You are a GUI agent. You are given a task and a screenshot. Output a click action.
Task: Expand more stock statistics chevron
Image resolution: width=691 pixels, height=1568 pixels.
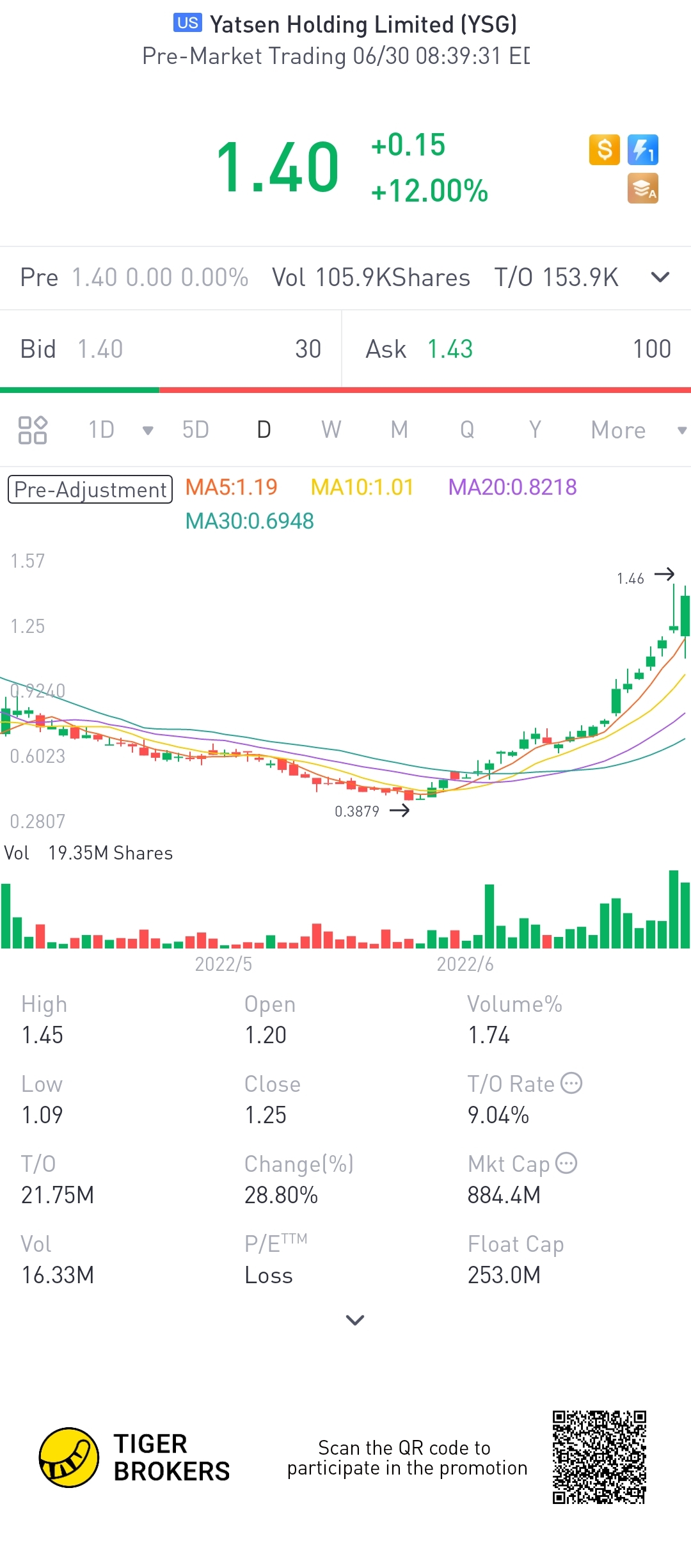click(x=355, y=1320)
